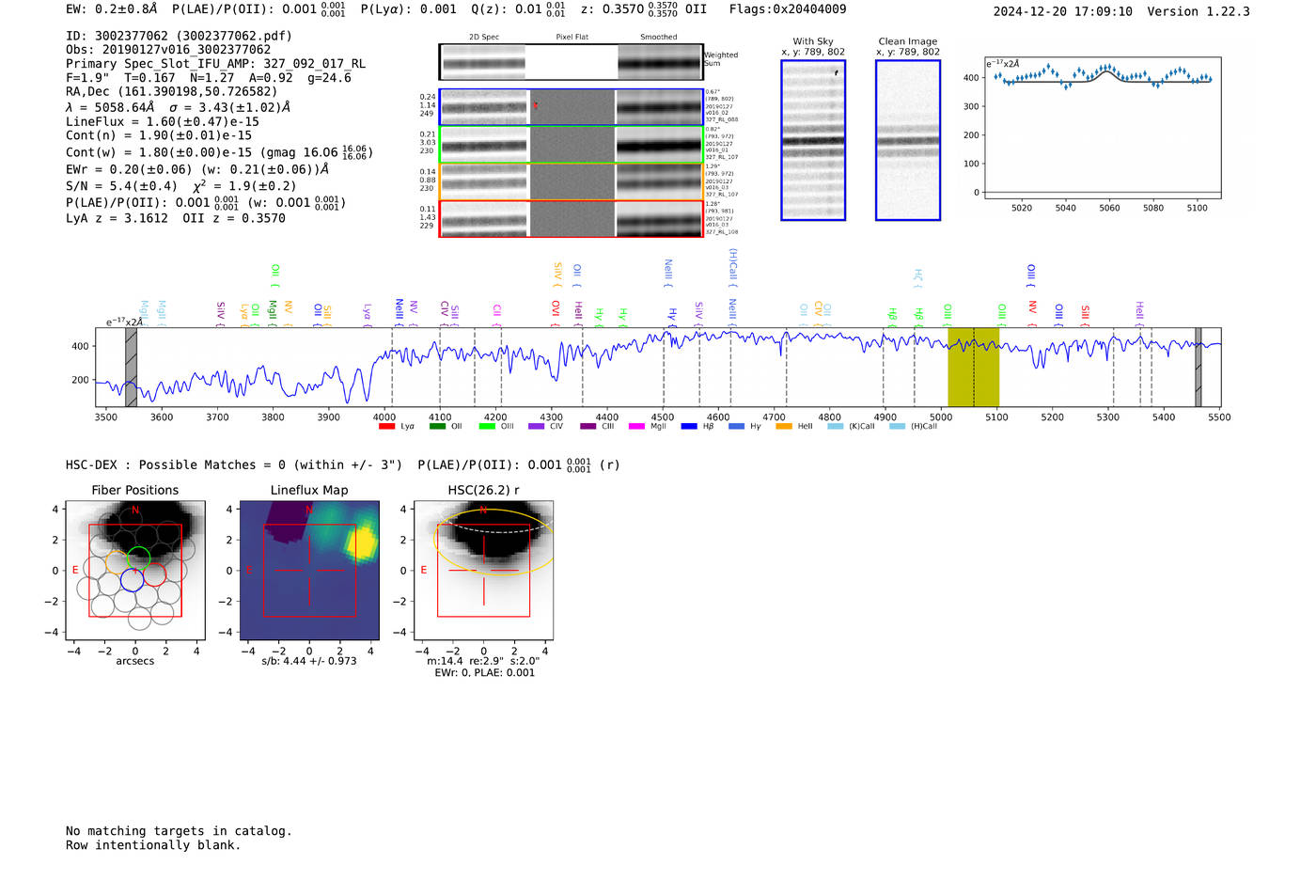Viewport: 1316px width, 896px height.
Task: Click the purple CIV legend swatch
Action: tap(536, 427)
